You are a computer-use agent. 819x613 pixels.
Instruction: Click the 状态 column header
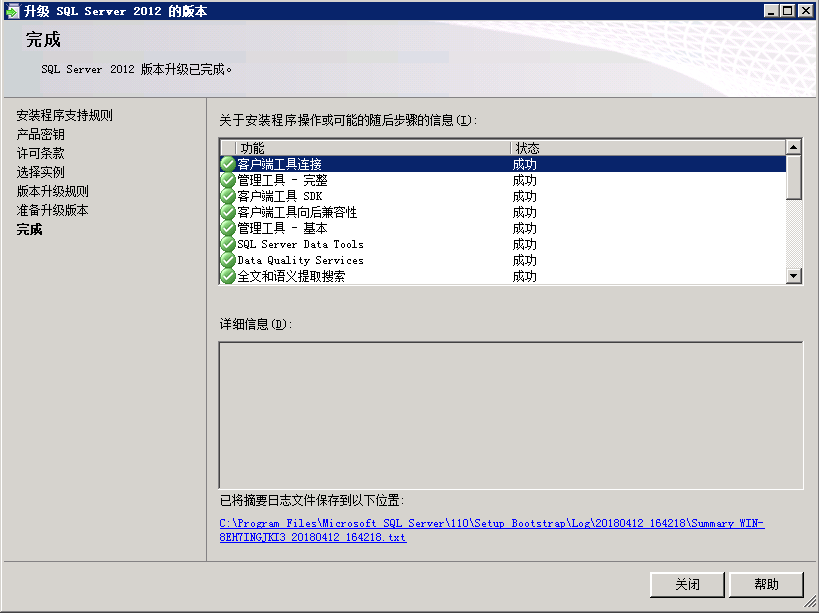pyautogui.click(x=648, y=148)
